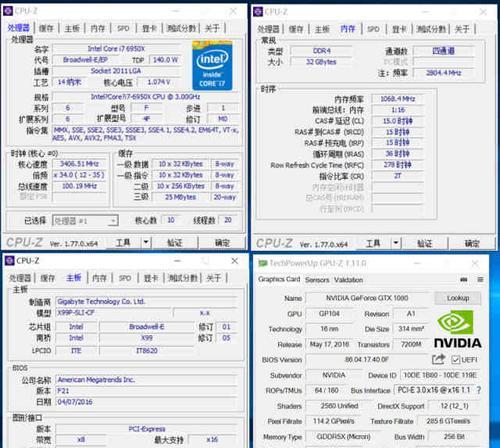Click the BIOS share/export arrow icon
The width and height of the screenshot is (500, 448).
click(x=438, y=359)
